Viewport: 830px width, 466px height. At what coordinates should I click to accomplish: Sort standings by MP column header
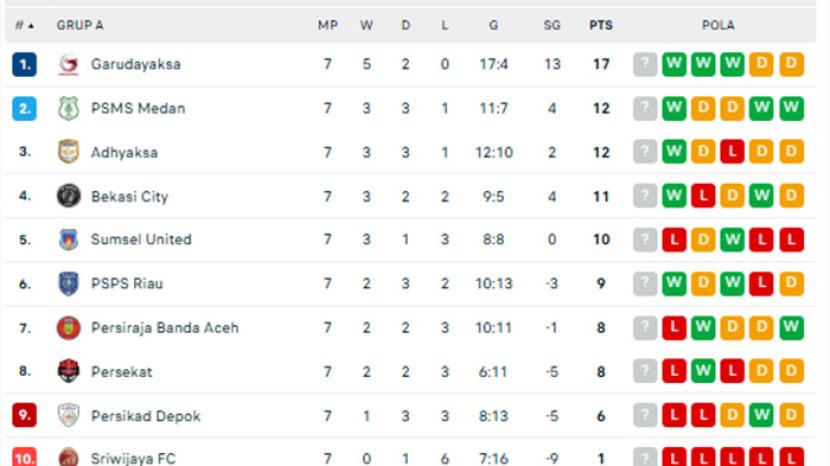pos(328,25)
